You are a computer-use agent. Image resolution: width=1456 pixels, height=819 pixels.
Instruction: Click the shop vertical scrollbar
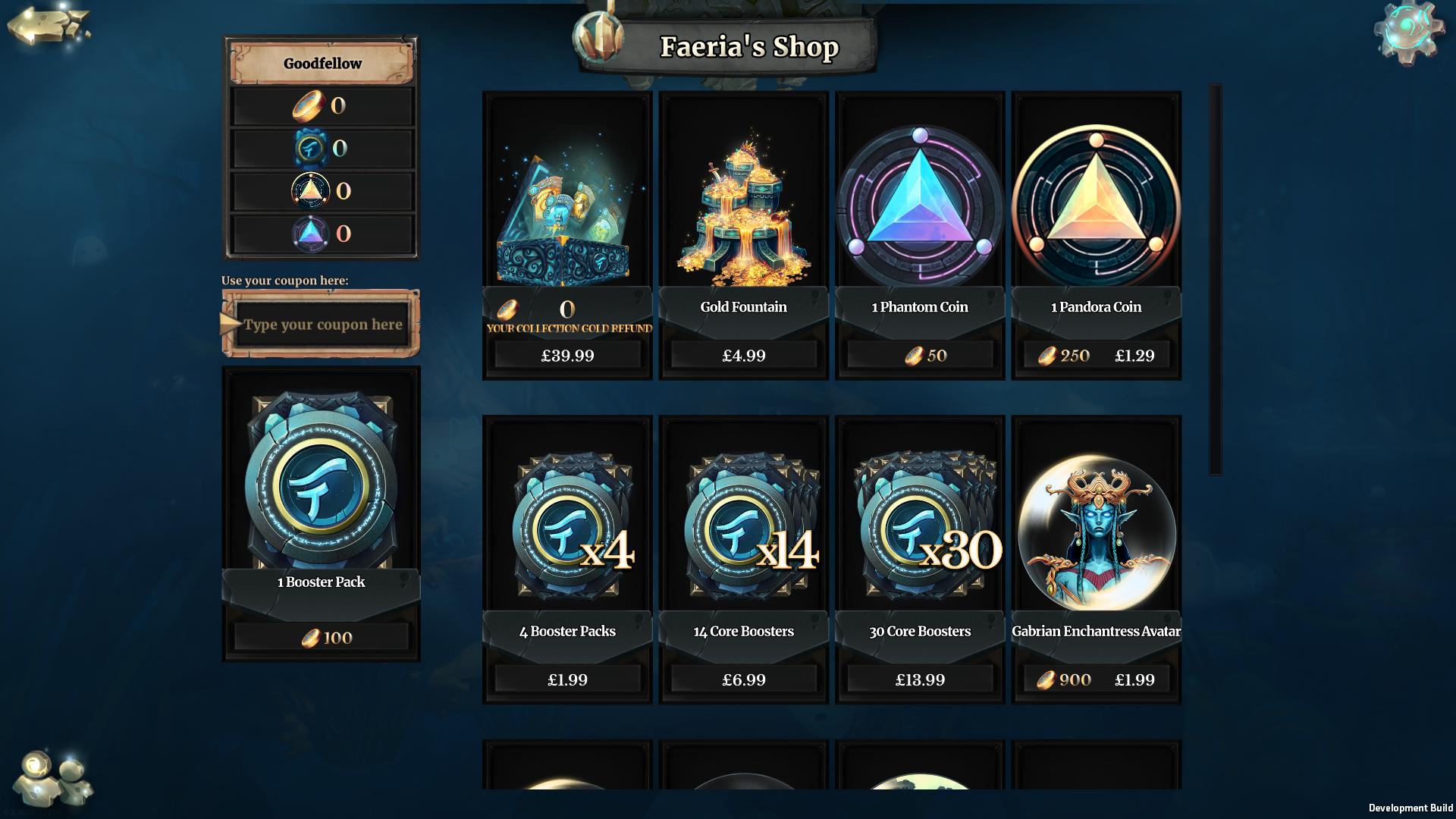coord(1215,280)
